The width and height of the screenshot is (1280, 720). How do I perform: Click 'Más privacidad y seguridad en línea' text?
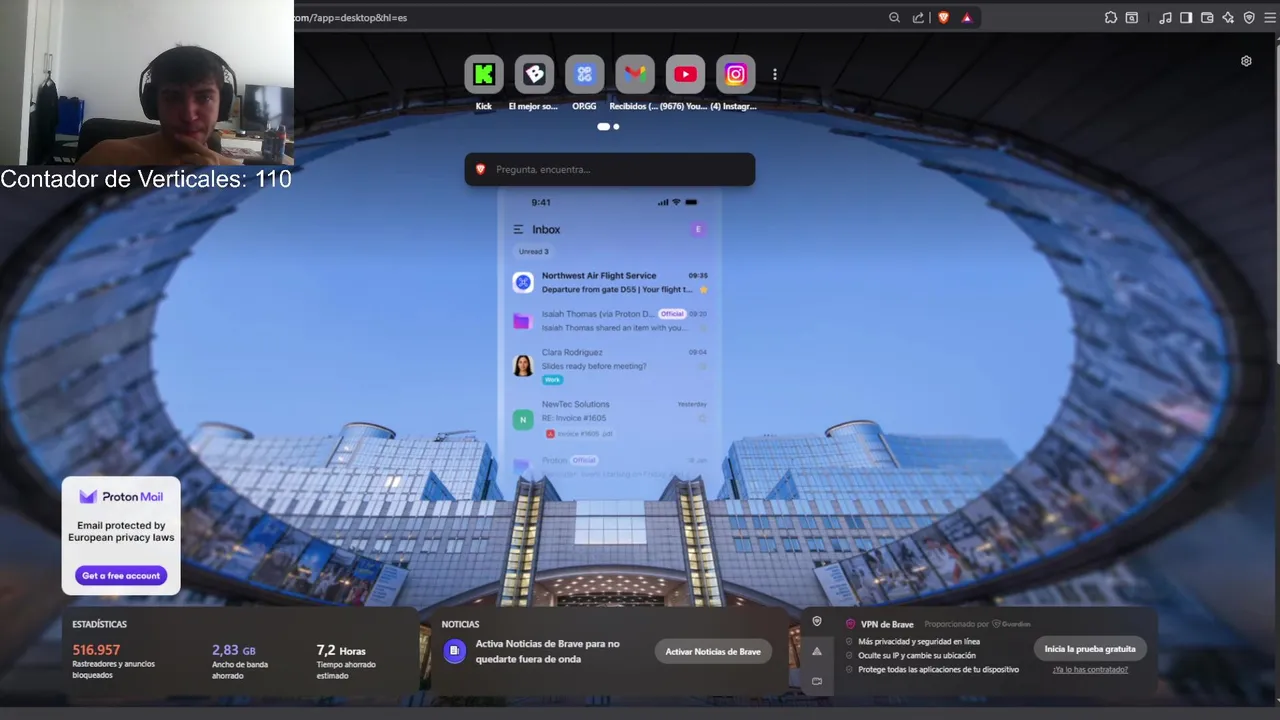point(918,641)
